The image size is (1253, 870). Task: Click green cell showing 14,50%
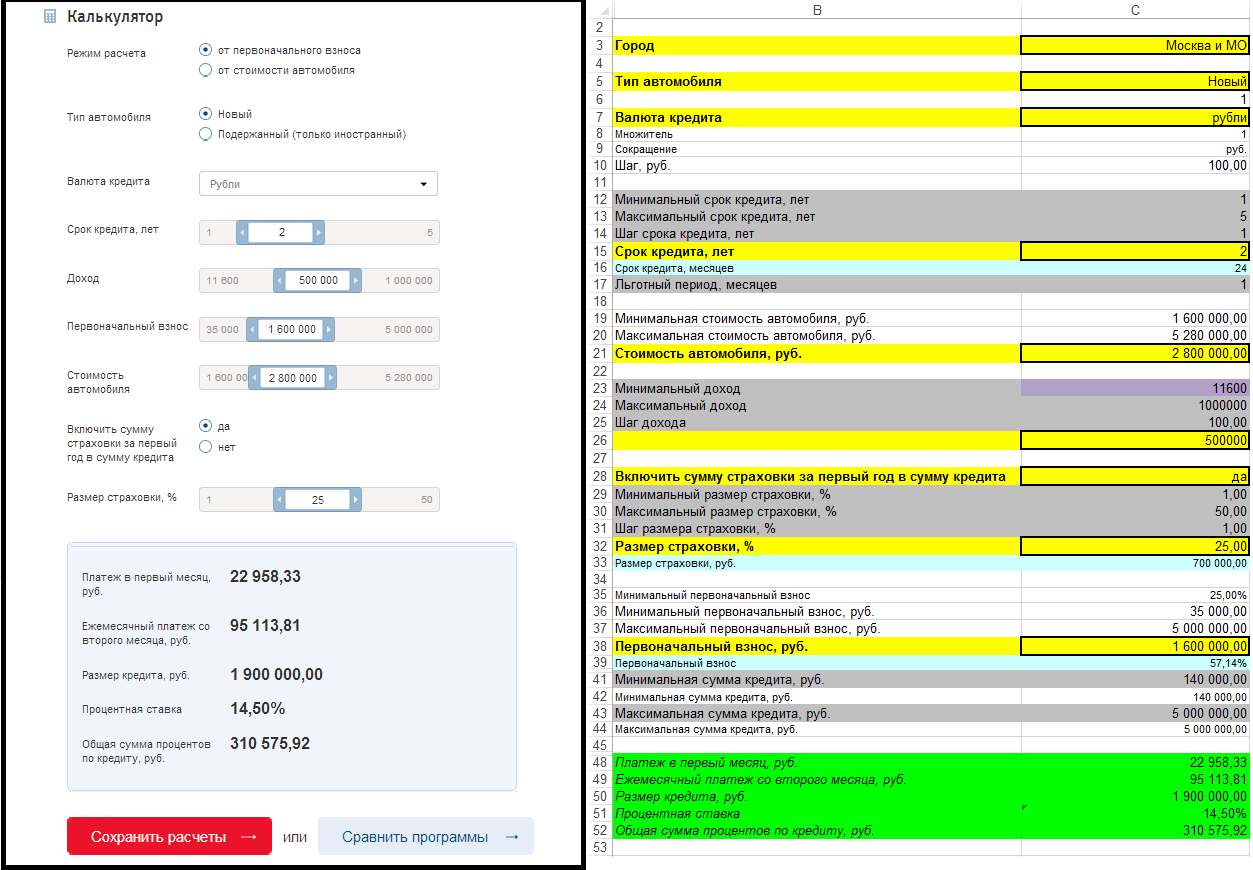coord(1135,813)
